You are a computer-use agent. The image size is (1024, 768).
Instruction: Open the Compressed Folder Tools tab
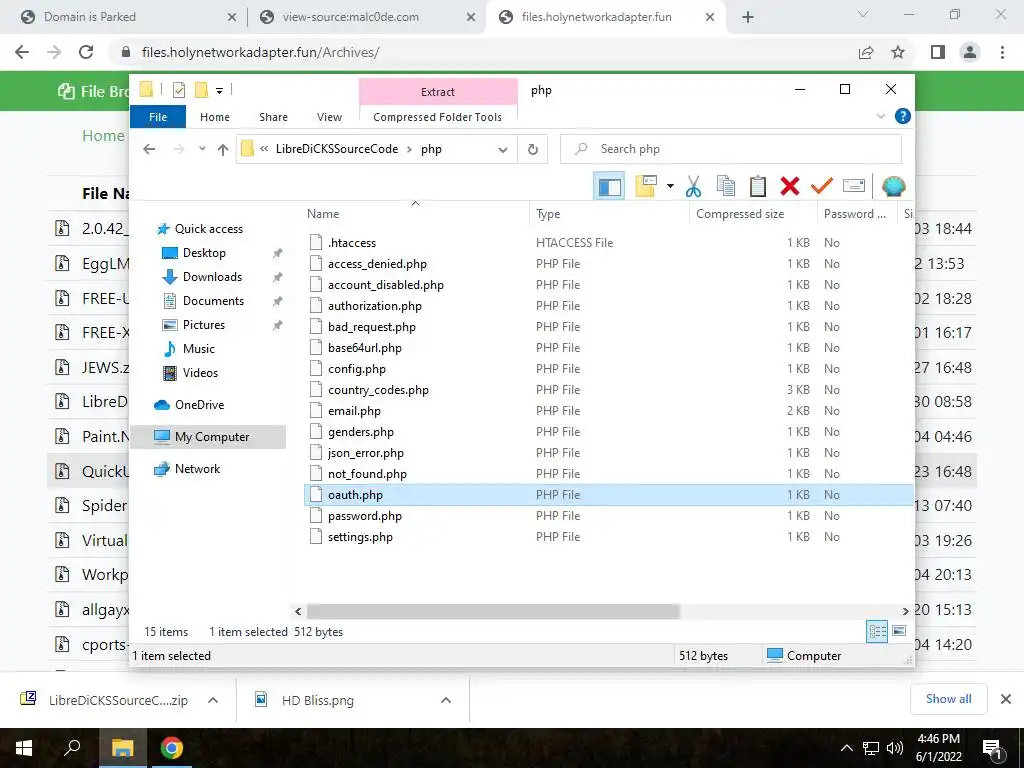pos(438,117)
